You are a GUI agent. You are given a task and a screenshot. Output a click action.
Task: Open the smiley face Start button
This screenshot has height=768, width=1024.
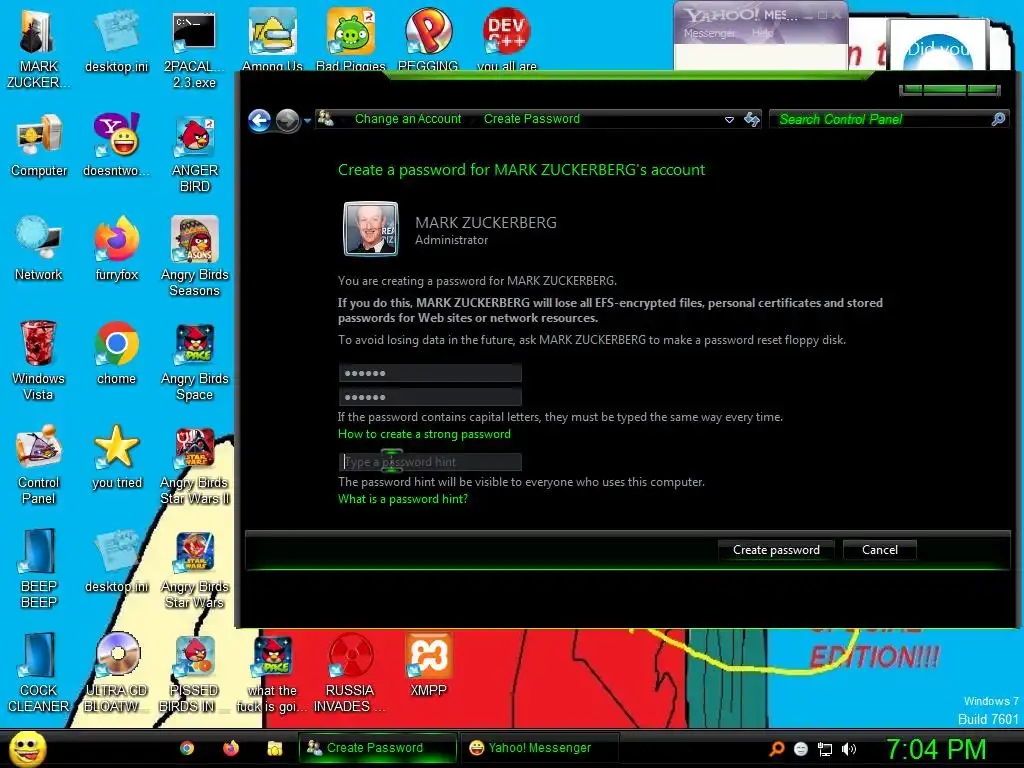[28, 748]
